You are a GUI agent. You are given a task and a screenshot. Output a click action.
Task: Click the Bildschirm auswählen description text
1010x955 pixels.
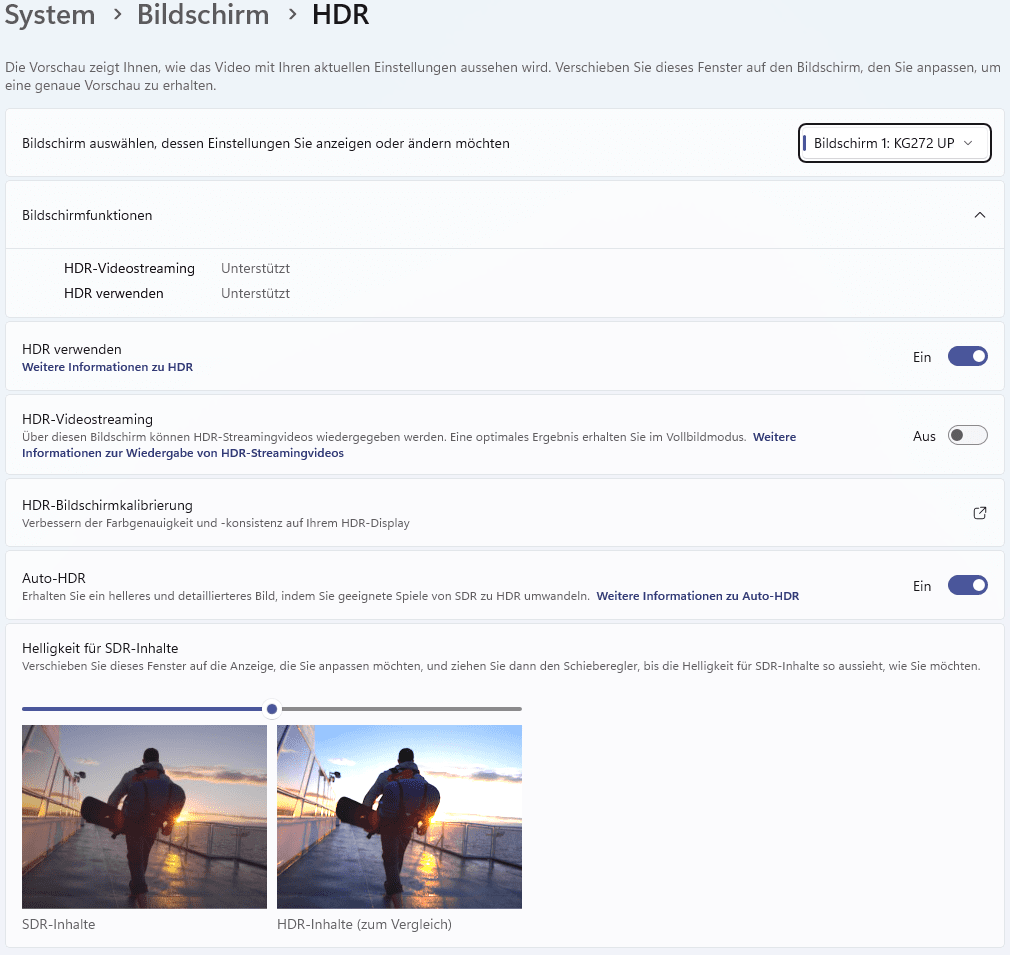pos(265,143)
